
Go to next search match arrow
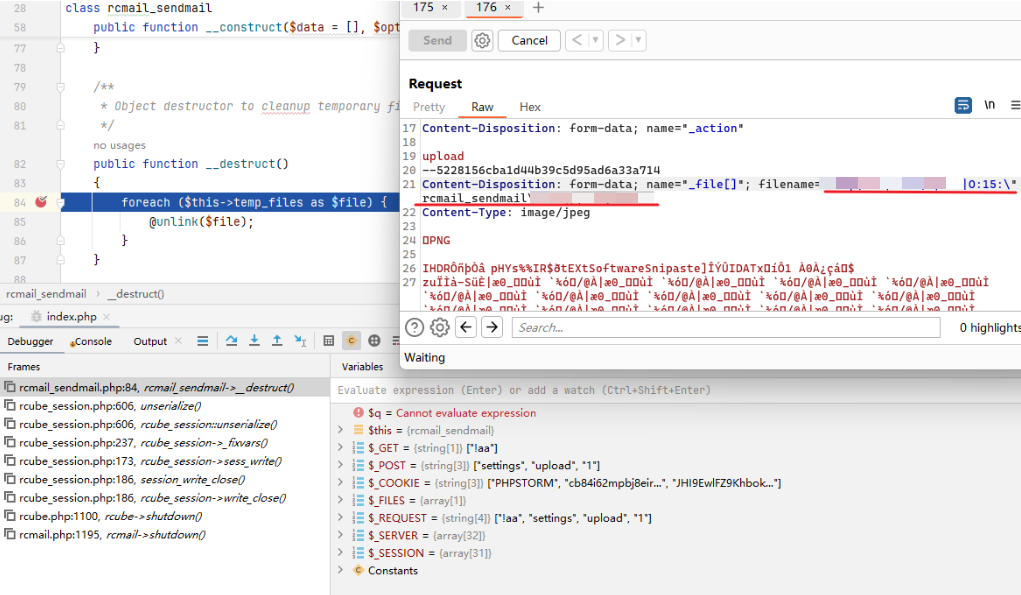tap(492, 327)
